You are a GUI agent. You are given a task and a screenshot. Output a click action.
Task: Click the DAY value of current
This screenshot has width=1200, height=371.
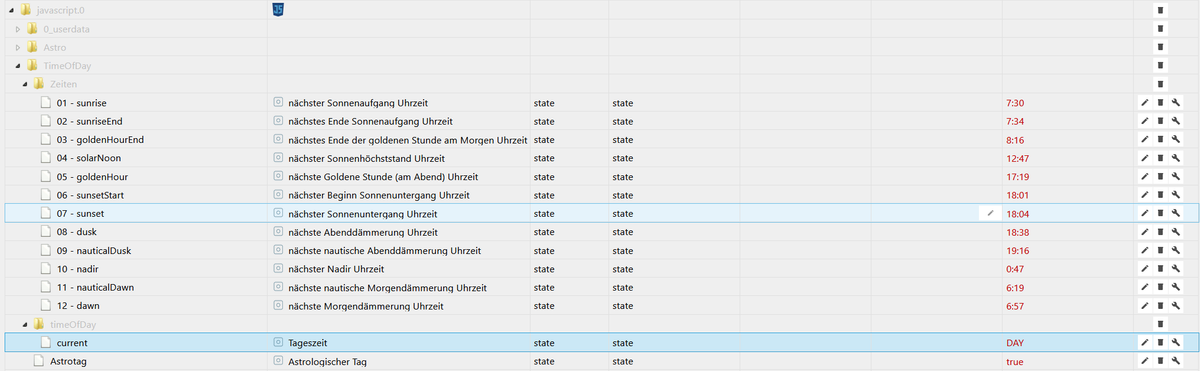point(1015,343)
